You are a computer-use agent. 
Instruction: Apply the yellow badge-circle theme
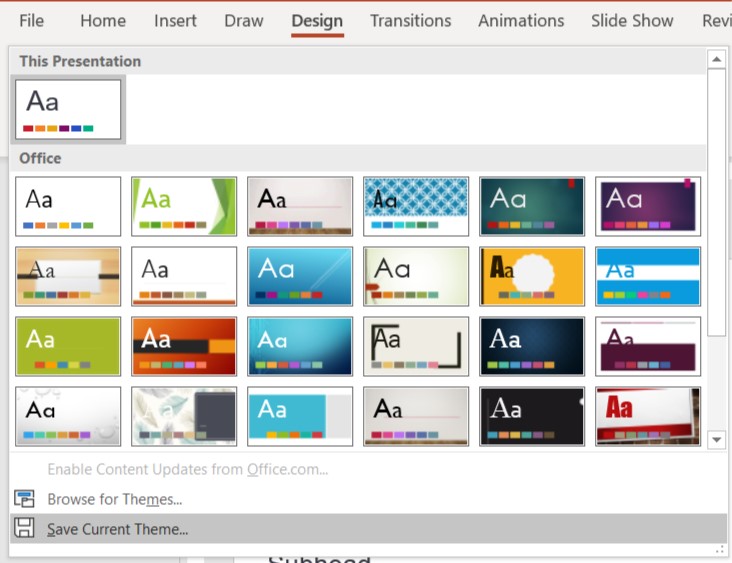pos(532,276)
